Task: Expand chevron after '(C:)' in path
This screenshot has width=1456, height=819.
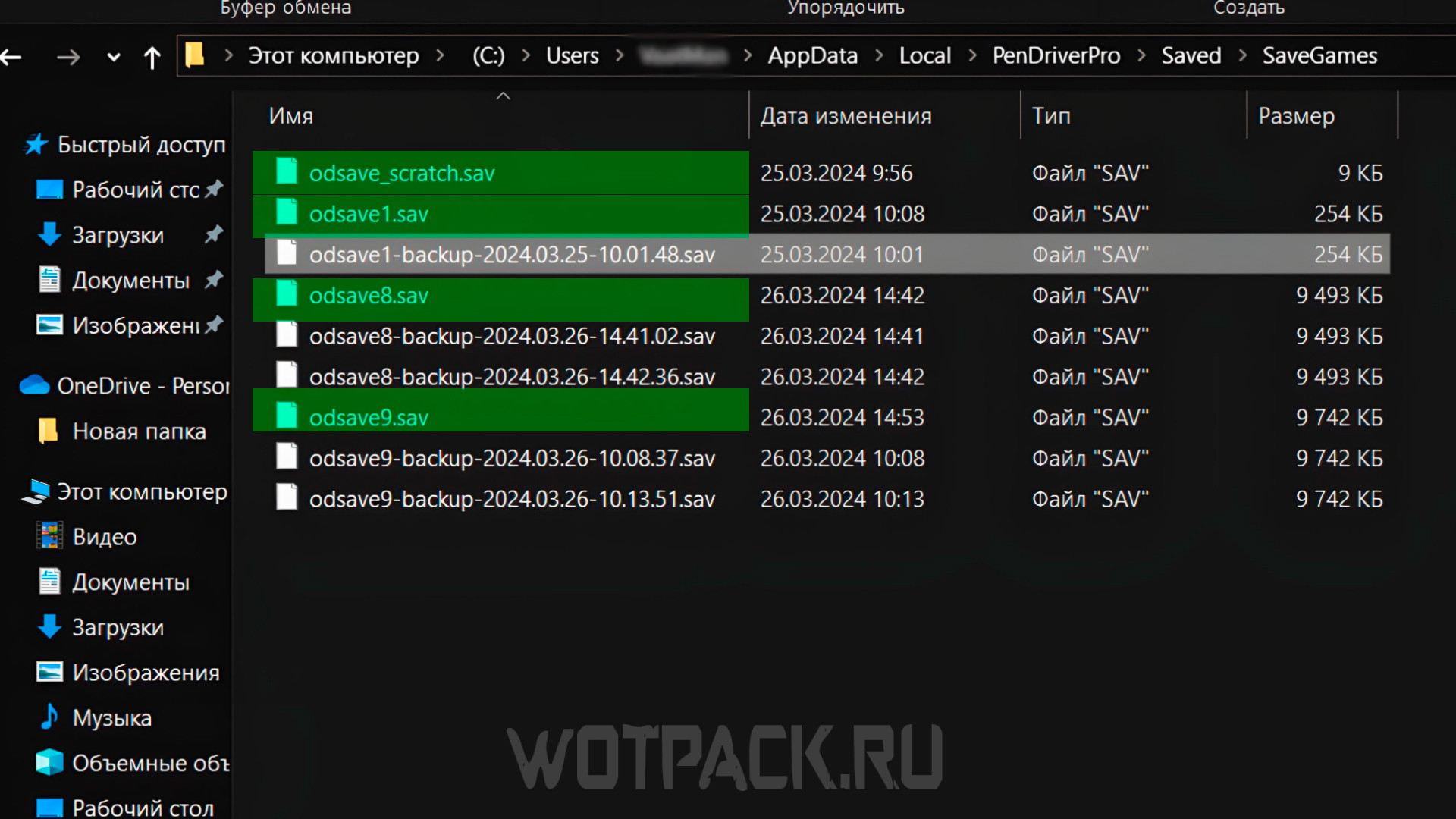Action: pyautogui.click(x=526, y=55)
